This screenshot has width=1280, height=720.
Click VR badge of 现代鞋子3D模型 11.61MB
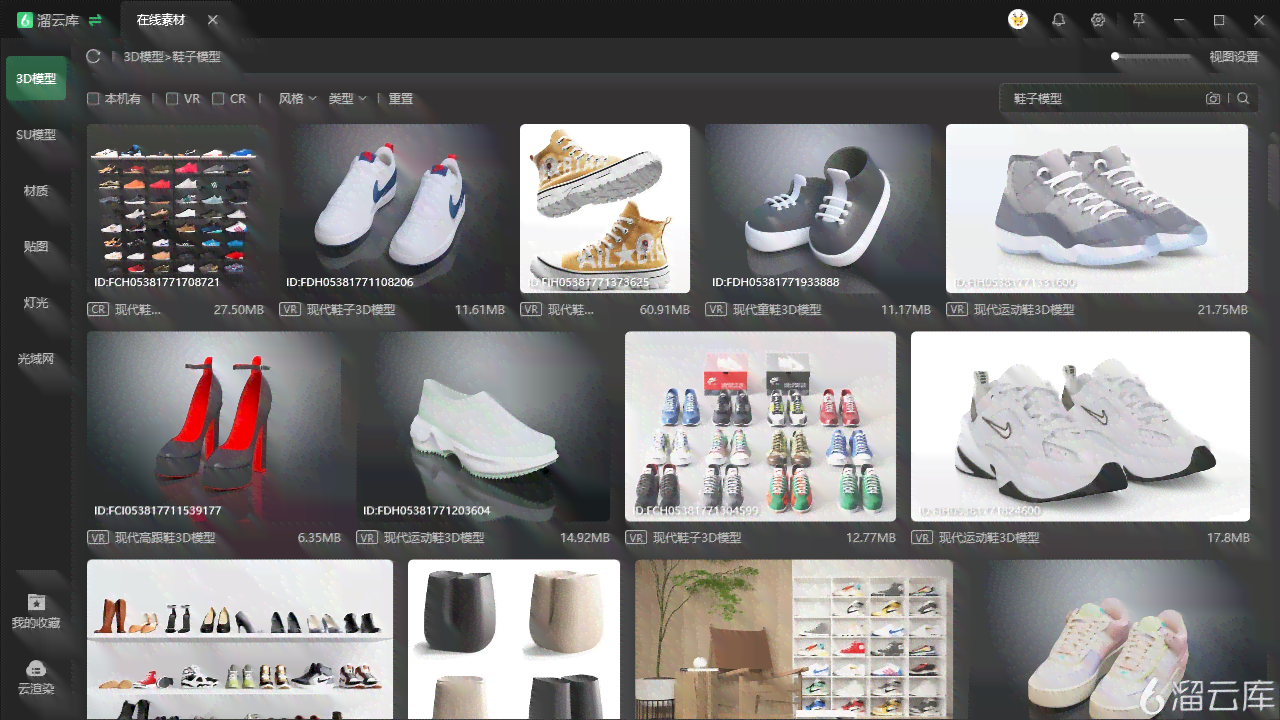click(290, 310)
